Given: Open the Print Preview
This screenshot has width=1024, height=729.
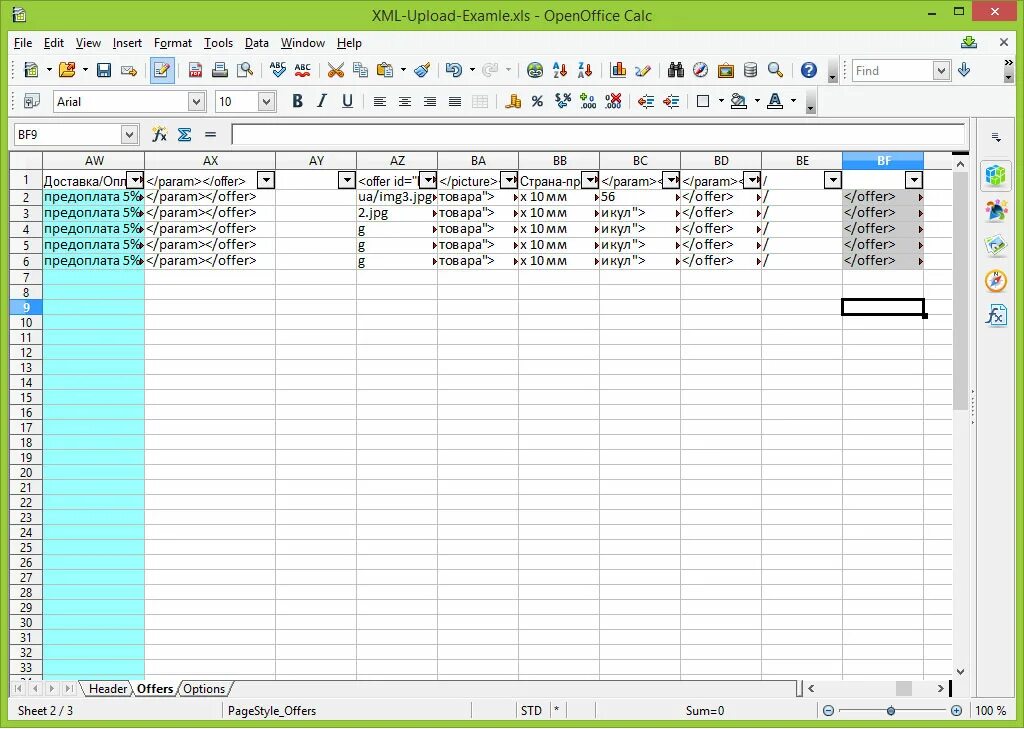Looking at the screenshot, I should 245,70.
